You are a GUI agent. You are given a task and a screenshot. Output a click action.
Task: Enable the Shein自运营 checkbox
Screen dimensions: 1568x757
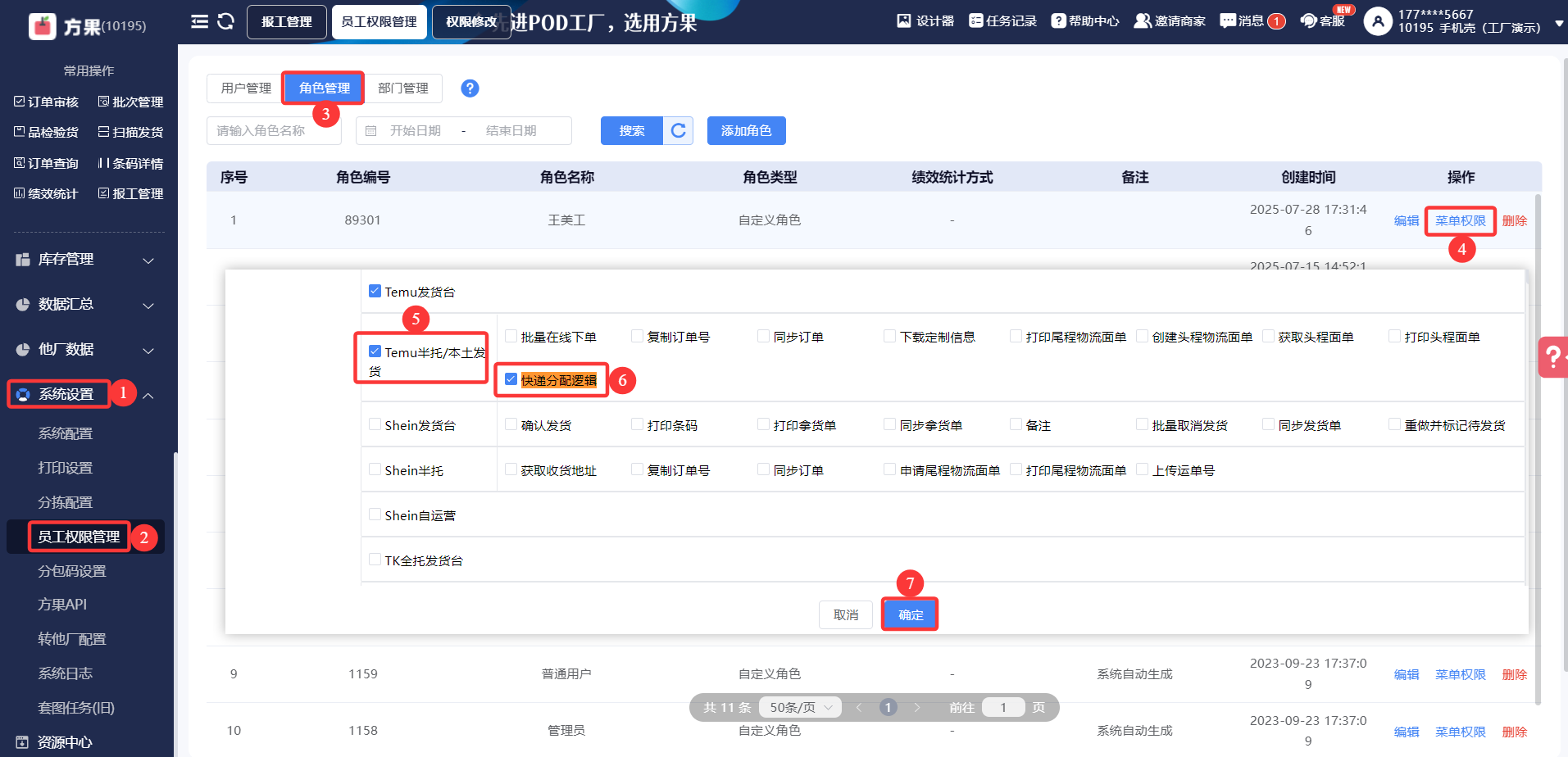tap(375, 514)
